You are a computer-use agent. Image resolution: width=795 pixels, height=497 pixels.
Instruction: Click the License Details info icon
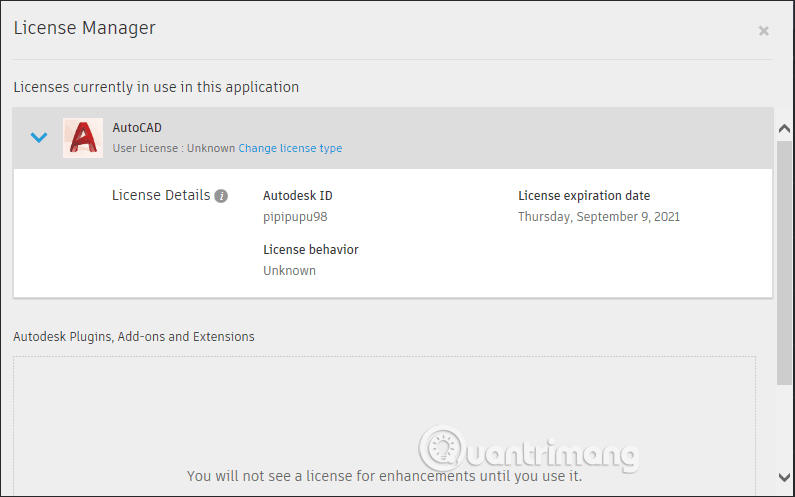tap(221, 196)
